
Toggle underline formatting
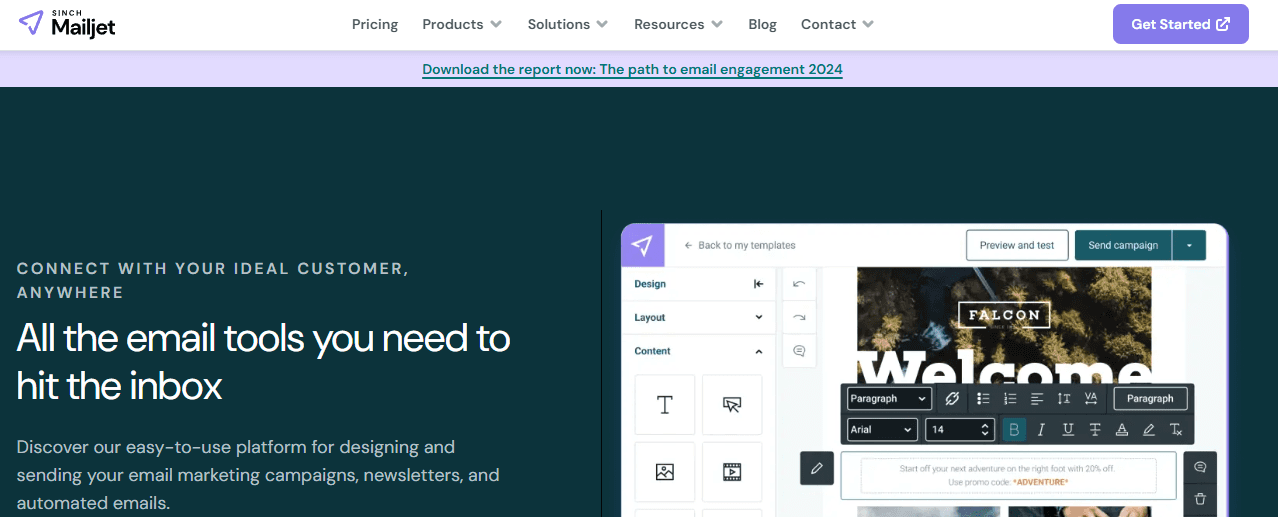pos(1068,429)
